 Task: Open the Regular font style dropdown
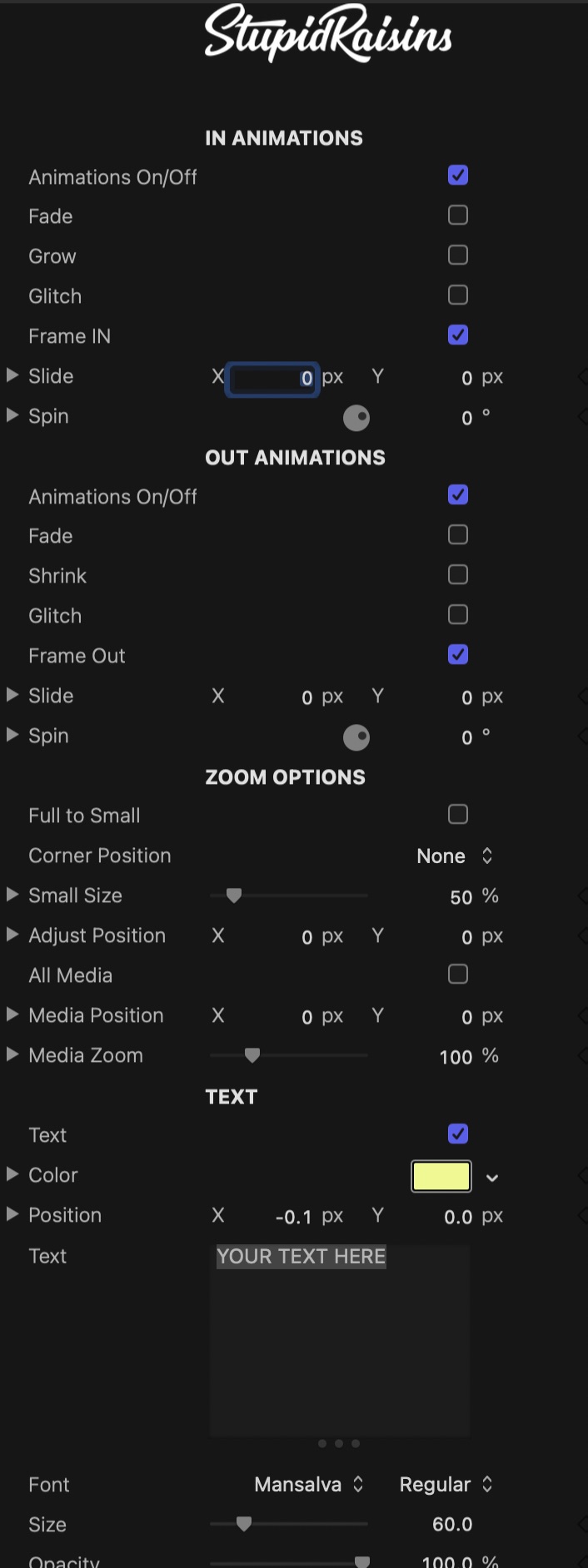[x=446, y=1484]
